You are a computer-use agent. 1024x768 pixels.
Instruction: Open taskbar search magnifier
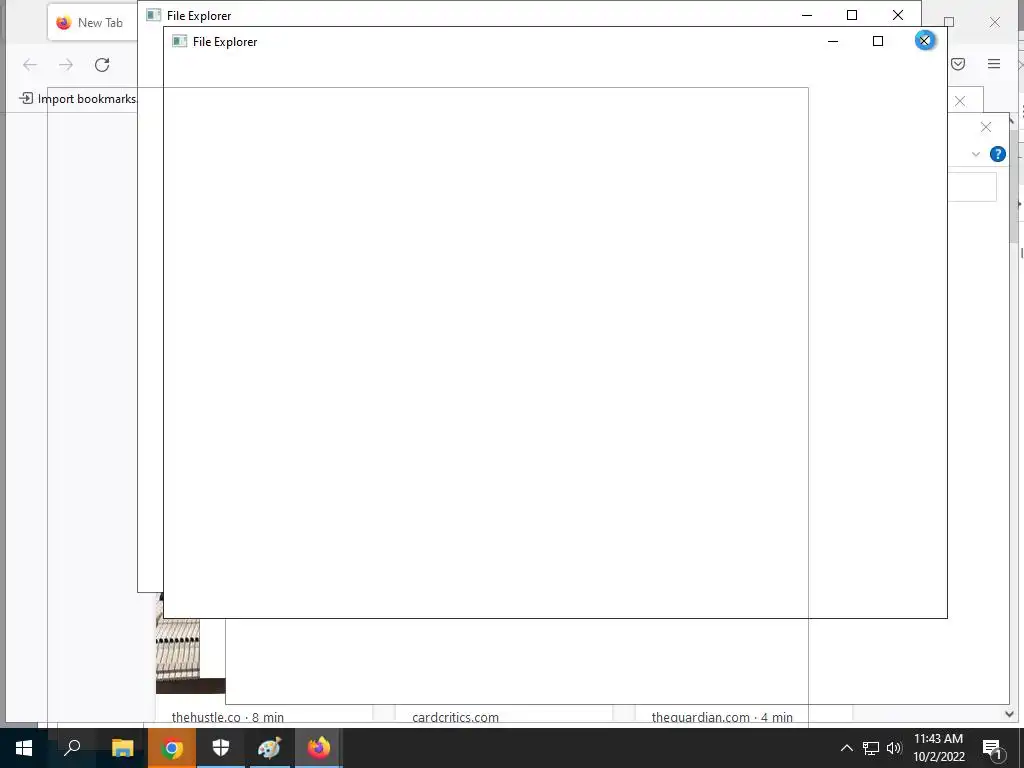pyautogui.click(x=72, y=748)
